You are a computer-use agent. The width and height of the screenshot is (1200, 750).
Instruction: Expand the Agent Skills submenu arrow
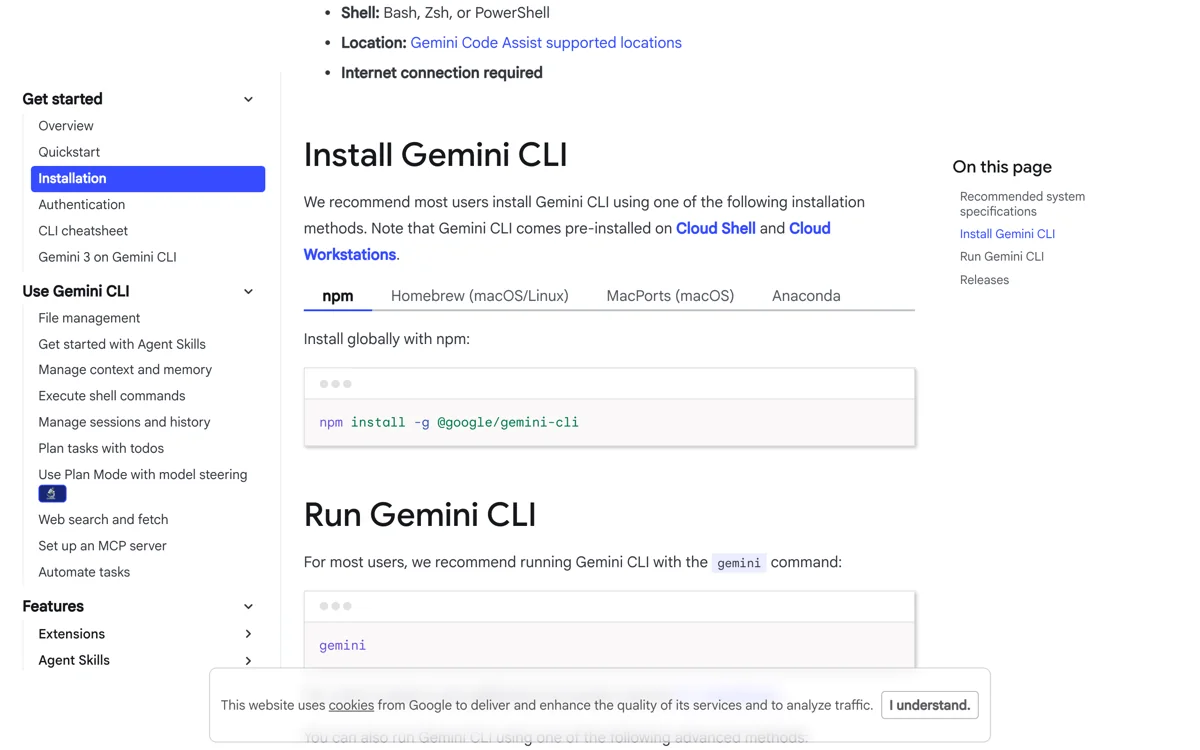click(x=248, y=660)
